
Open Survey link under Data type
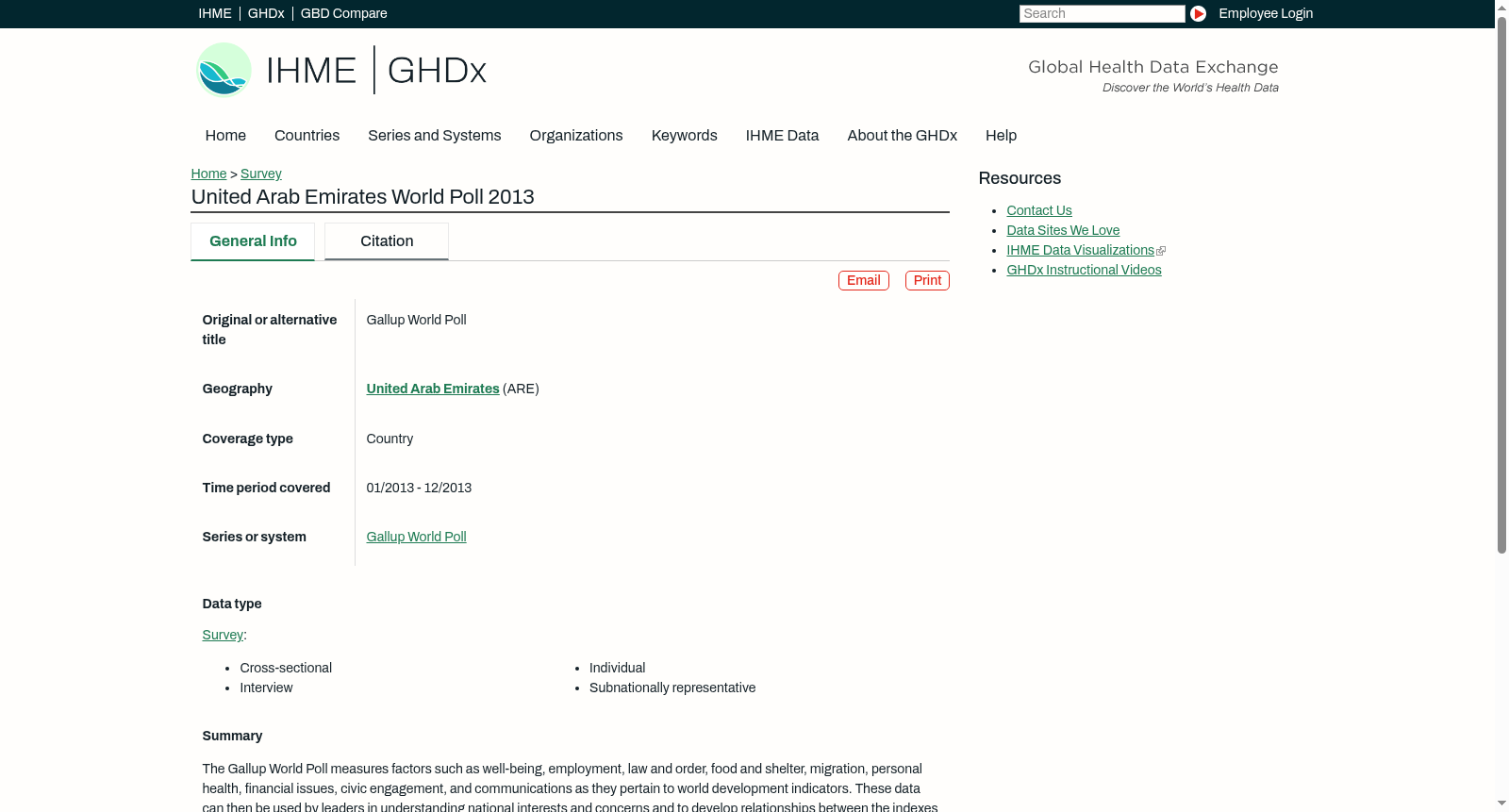pos(223,635)
